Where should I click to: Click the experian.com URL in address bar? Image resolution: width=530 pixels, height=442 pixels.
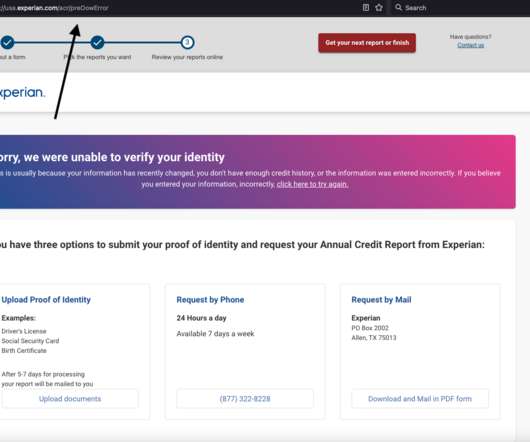(x=54, y=8)
